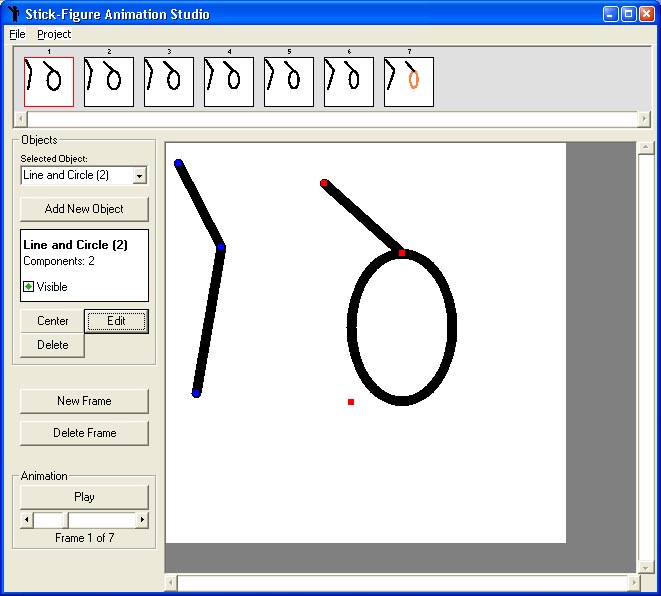Screen dimensions: 661x596
Task: Click the Add New Object button
Action: coord(84,209)
